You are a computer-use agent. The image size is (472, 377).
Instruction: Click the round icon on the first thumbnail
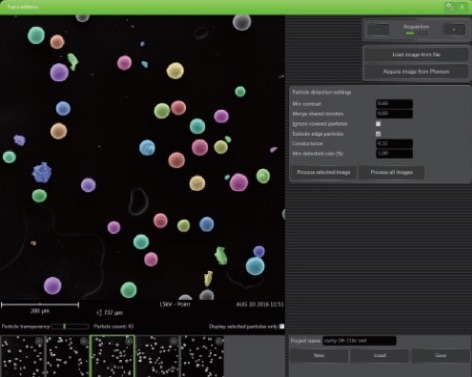click(39, 341)
